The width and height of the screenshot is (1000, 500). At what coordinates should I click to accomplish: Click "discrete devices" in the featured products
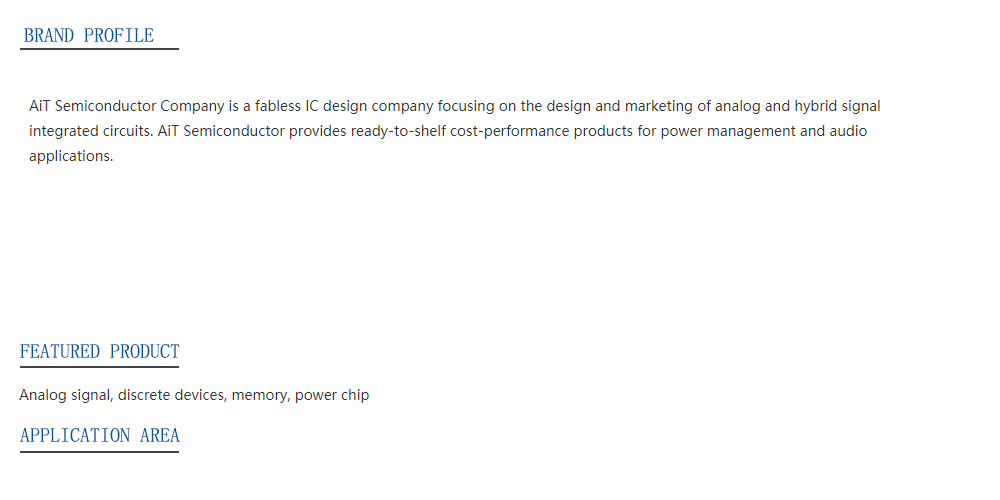pos(172,395)
